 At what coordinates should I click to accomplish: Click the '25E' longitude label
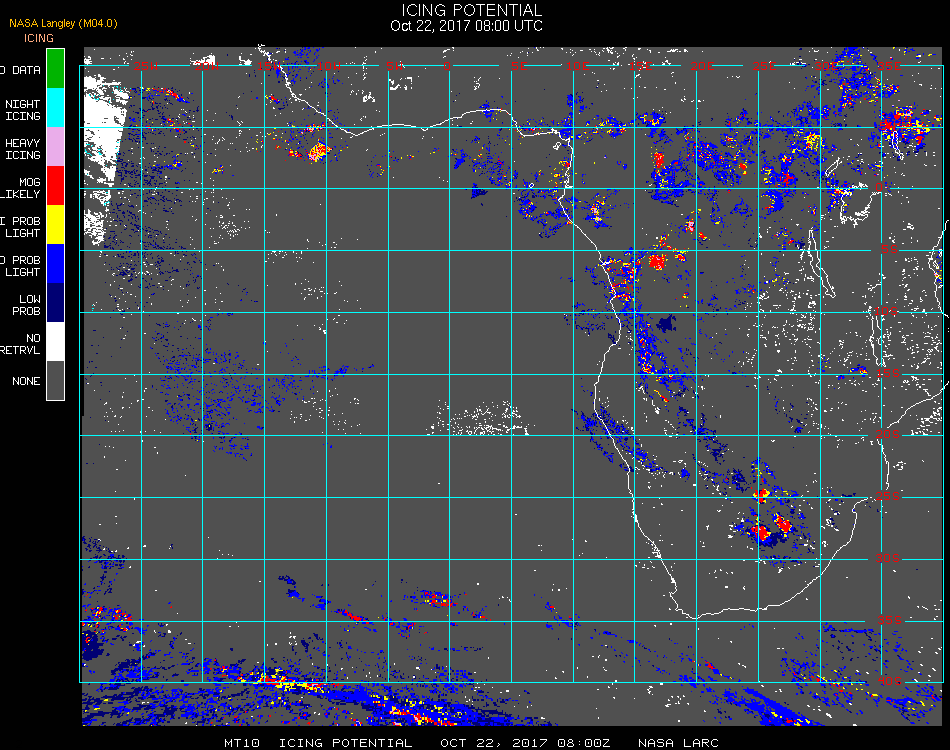[x=764, y=66]
